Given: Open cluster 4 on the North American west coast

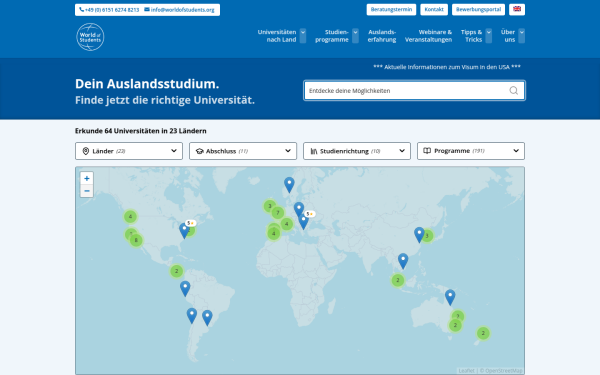Looking at the screenshot, I should (x=130, y=217).
